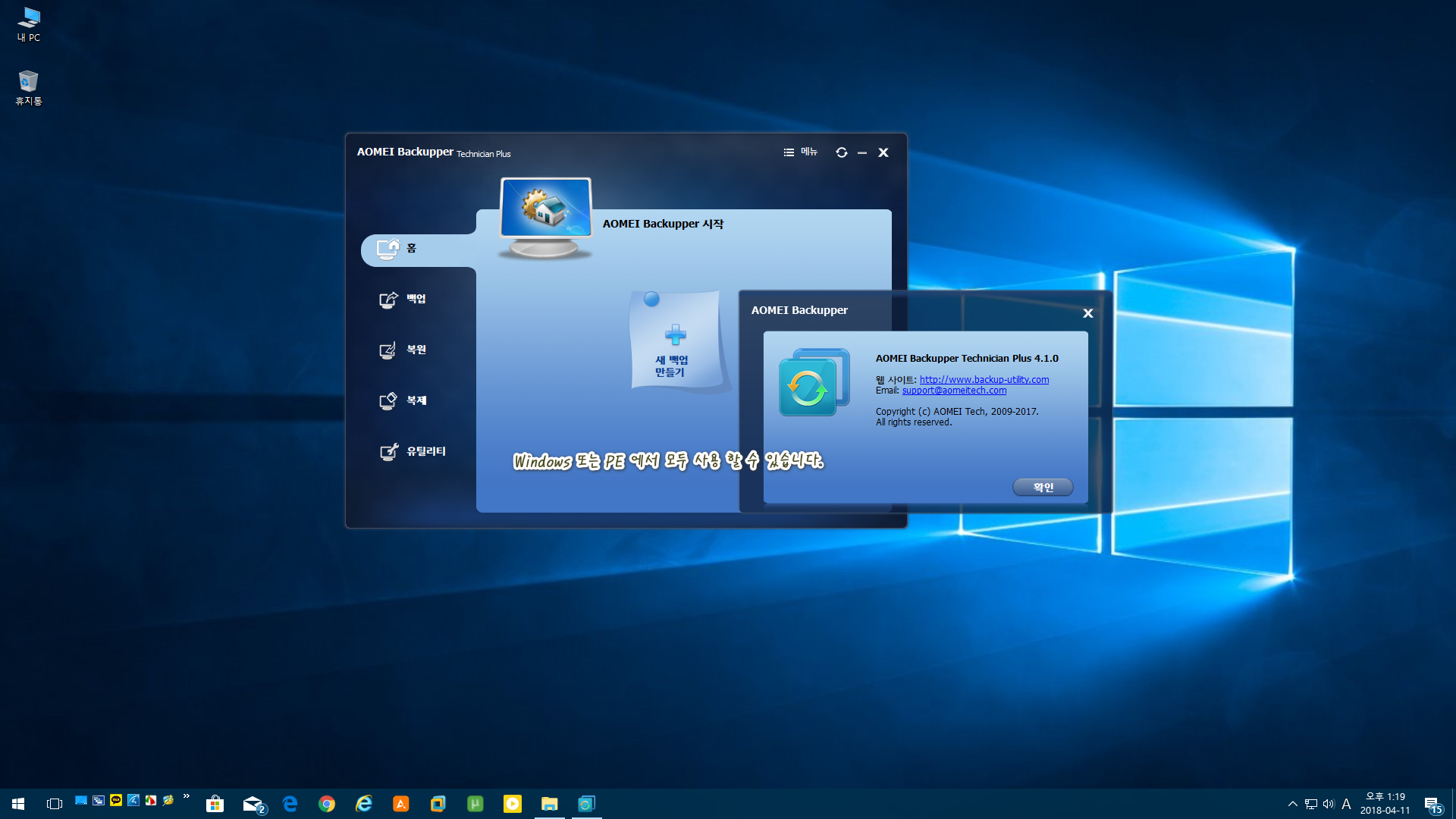This screenshot has width=1456, height=819.
Task: Click the 확인 button in the about dialog
Action: [1043, 487]
